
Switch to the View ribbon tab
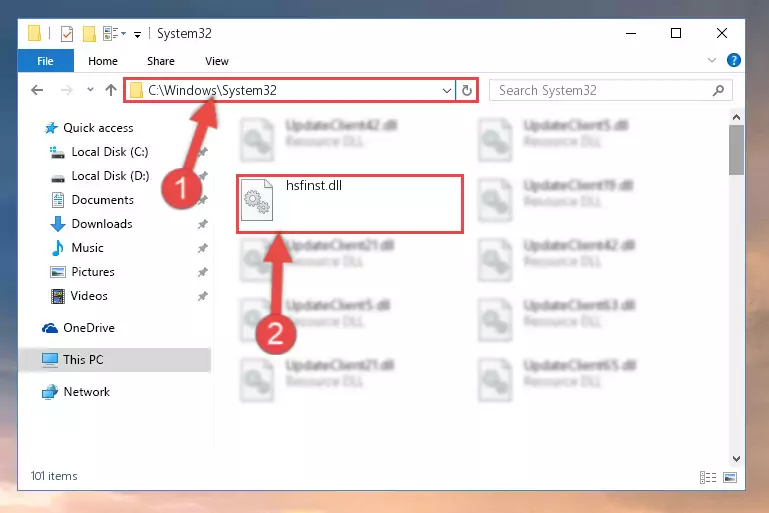click(x=216, y=61)
